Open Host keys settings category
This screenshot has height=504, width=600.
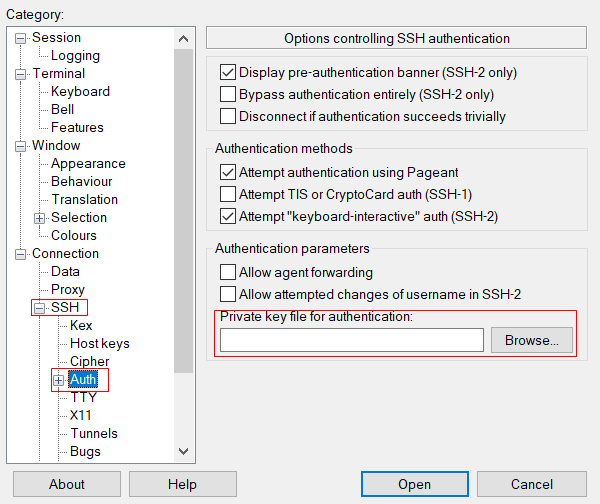coord(100,344)
